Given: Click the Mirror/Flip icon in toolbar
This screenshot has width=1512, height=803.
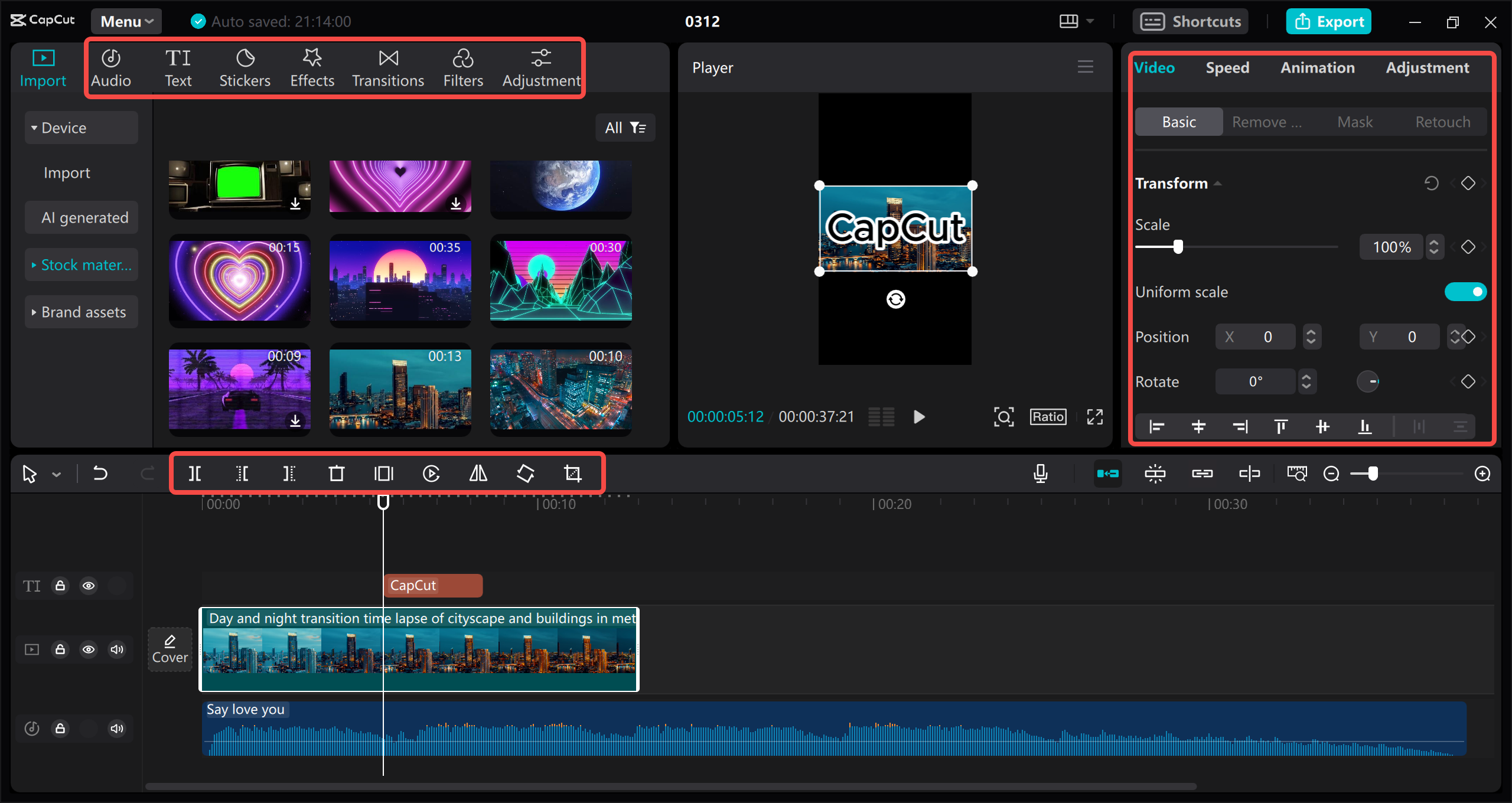Looking at the screenshot, I should click(x=477, y=474).
